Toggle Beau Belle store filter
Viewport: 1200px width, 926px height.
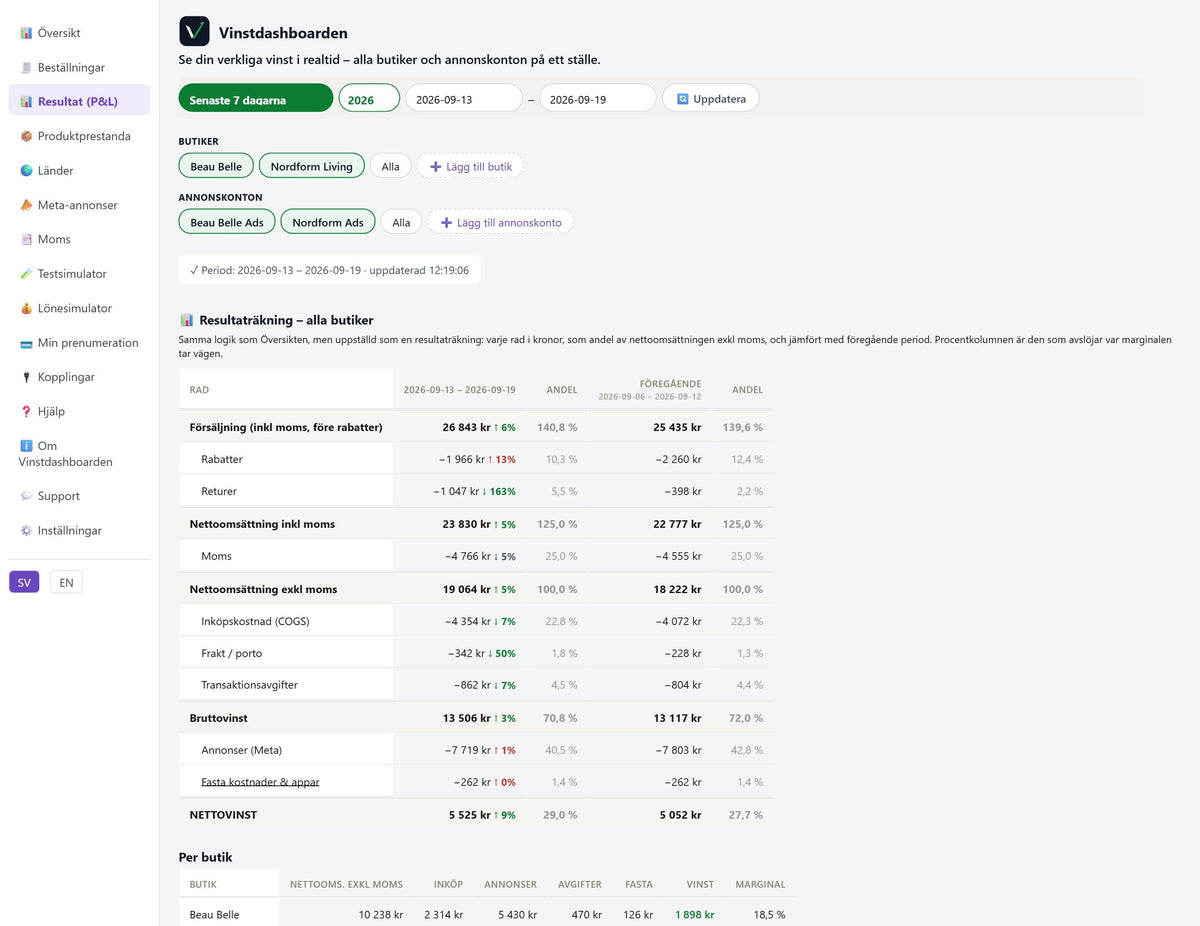216,166
